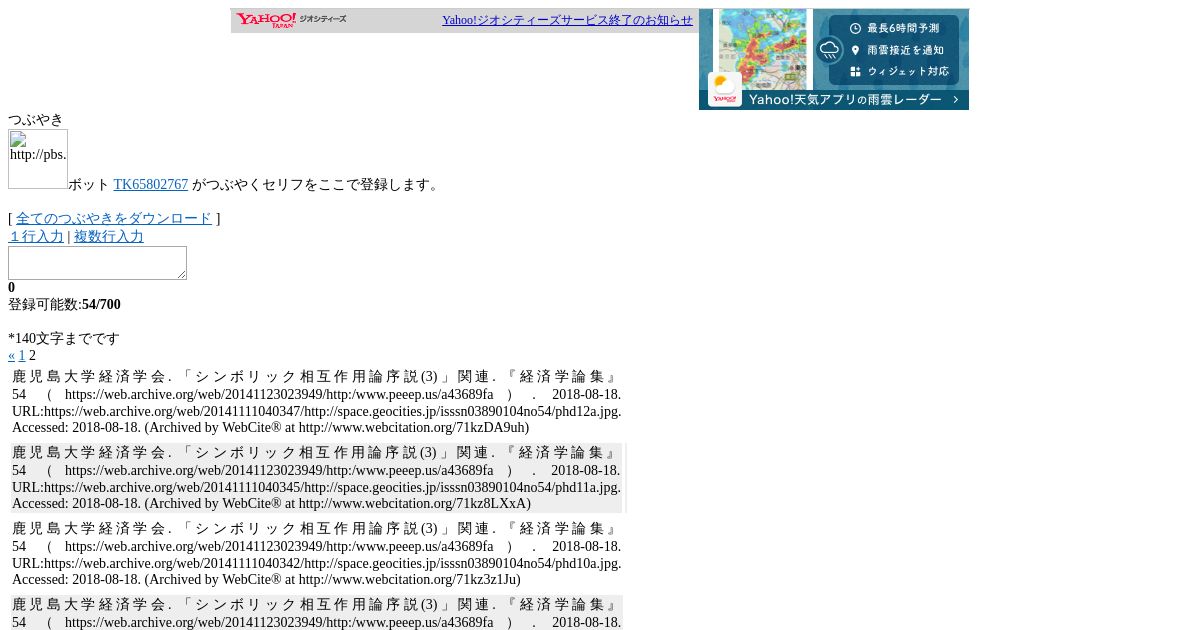Focus the tweet text input box
1200x630 pixels.
pyautogui.click(x=97, y=263)
